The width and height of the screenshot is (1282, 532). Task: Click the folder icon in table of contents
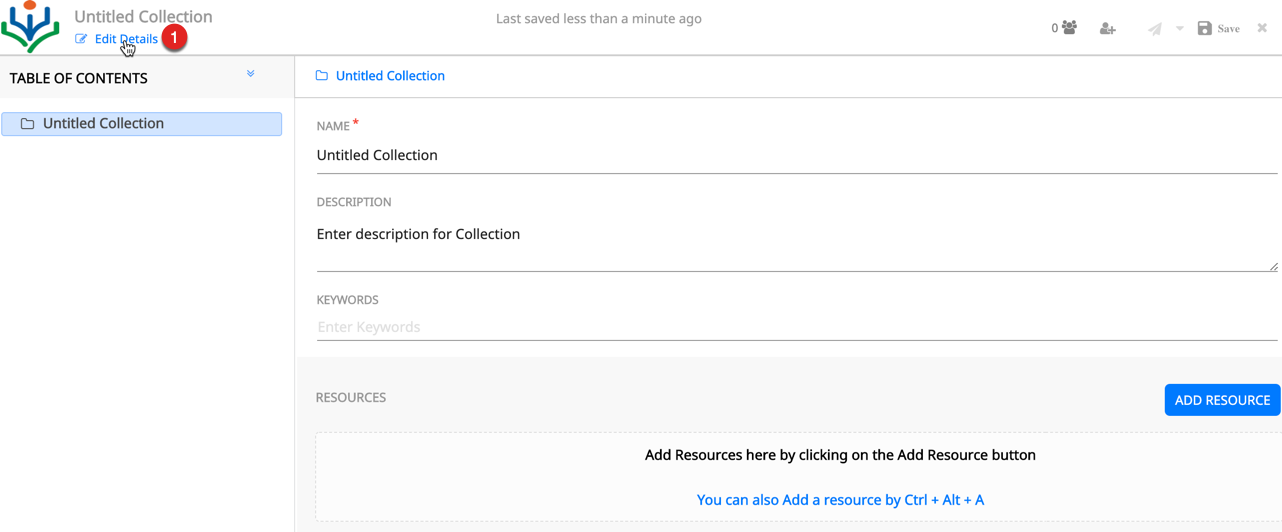pos(28,124)
